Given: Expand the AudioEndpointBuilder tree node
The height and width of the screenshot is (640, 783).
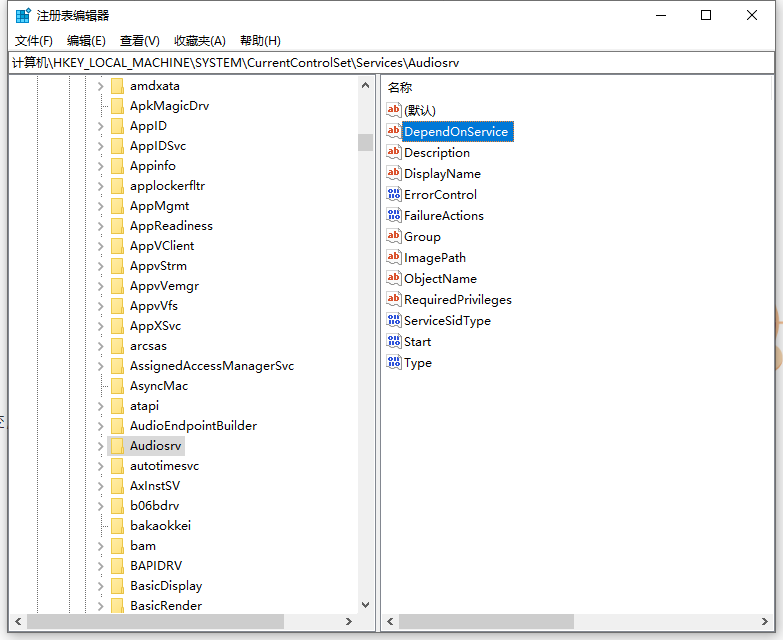Looking at the screenshot, I should tap(101, 426).
